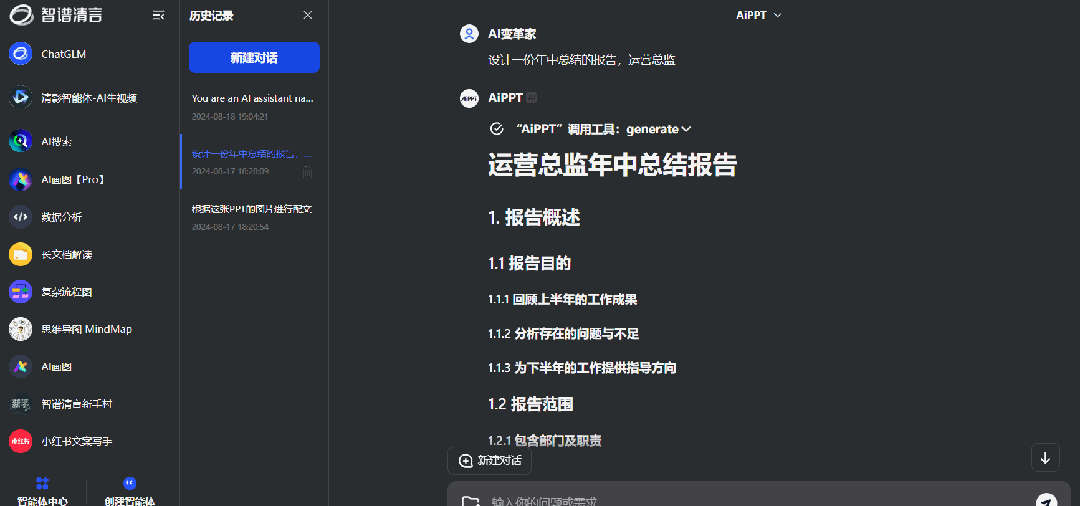
Task: Open 长文档解读 folder icon
Action: tap(21, 254)
